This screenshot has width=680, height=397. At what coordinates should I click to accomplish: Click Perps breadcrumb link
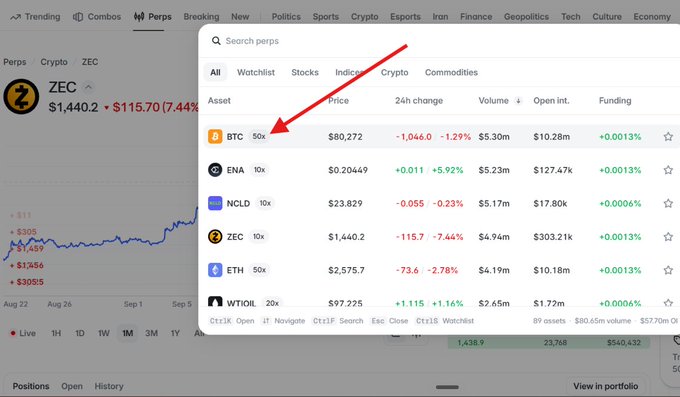click(x=15, y=62)
